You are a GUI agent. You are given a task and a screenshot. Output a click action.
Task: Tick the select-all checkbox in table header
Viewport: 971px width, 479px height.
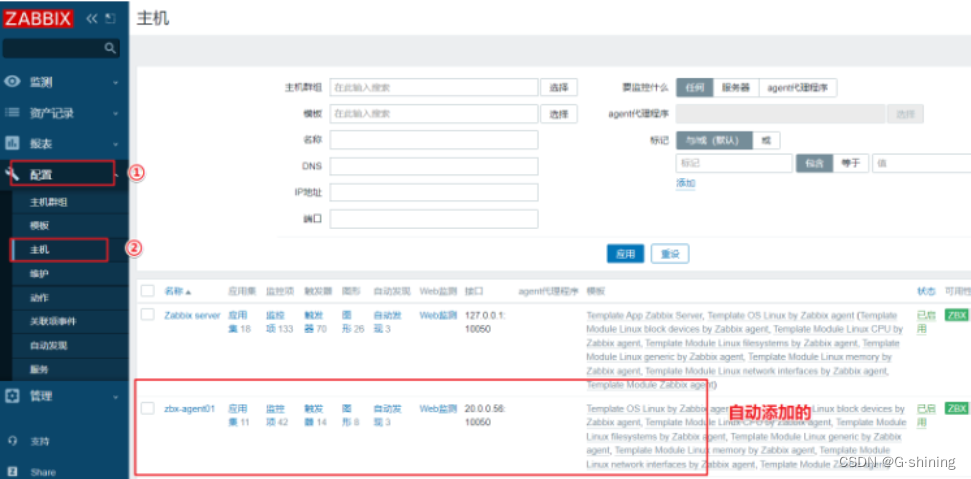[x=147, y=290]
